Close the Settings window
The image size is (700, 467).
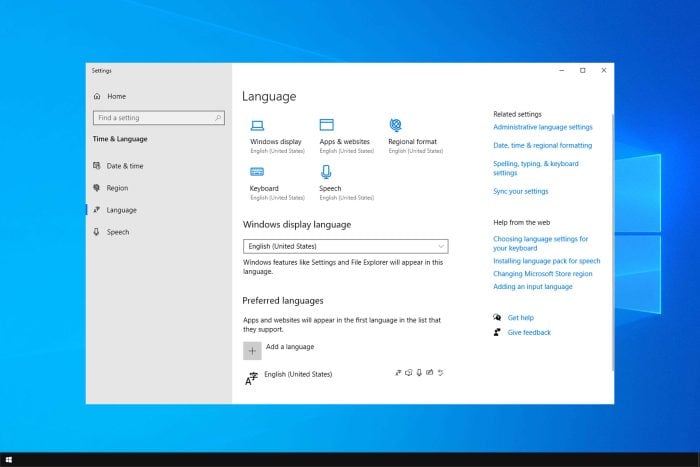click(x=604, y=71)
